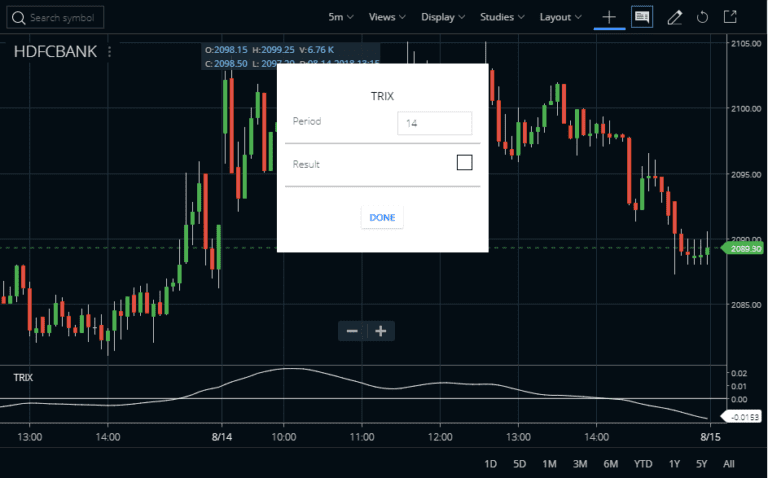Image resolution: width=768 pixels, height=478 pixels.
Task: Click the refresh chart icon
Action: (702, 17)
